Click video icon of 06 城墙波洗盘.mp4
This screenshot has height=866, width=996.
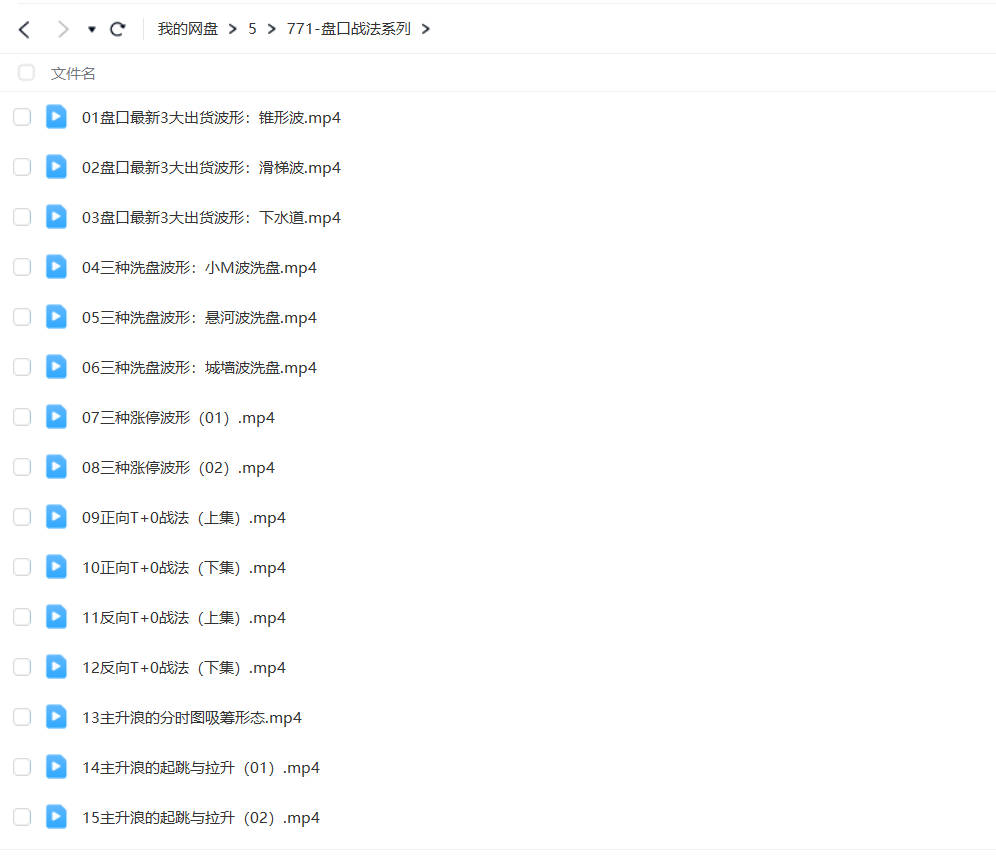[56, 367]
